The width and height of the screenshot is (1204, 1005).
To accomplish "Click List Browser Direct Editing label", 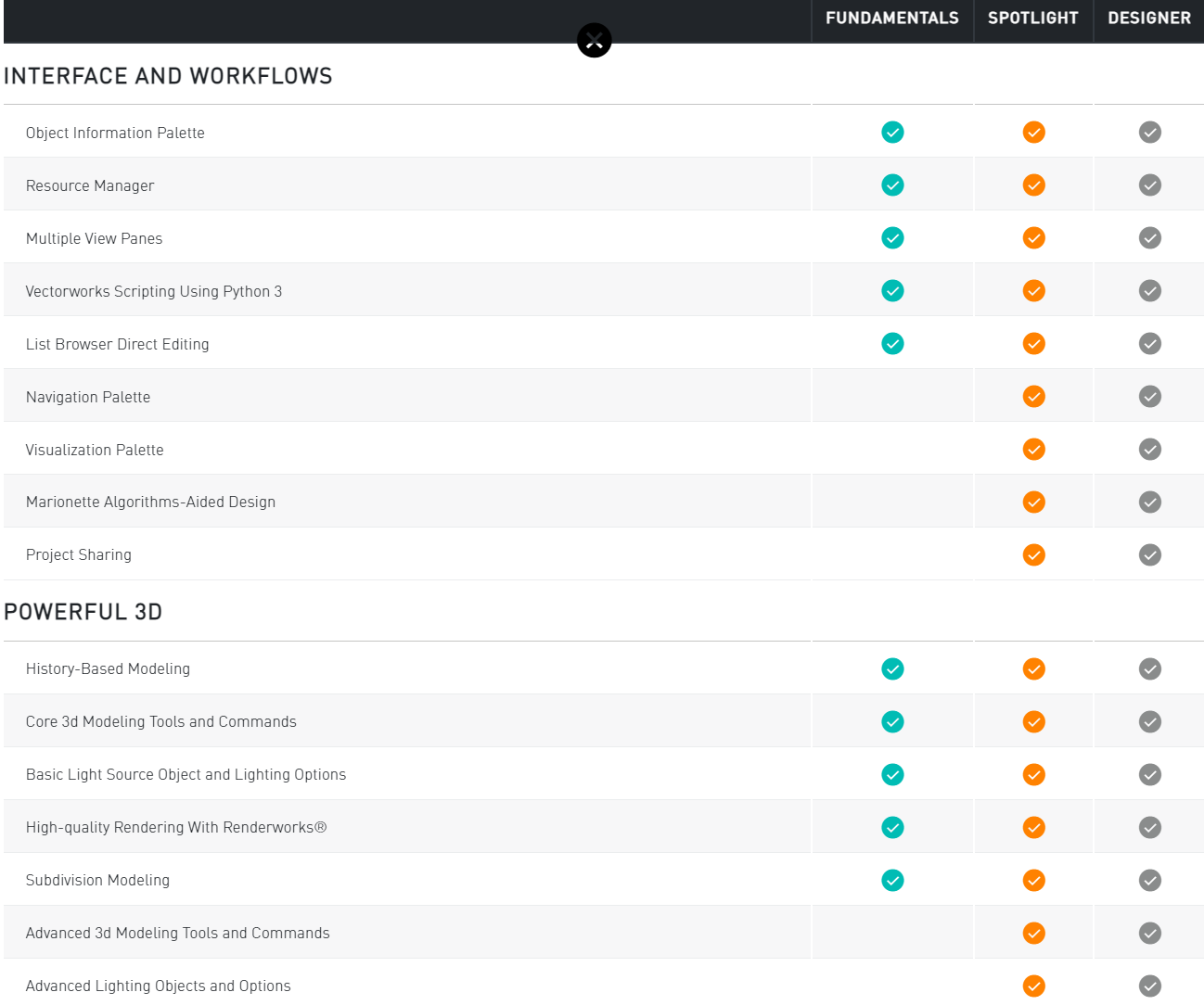I will [118, 344].
